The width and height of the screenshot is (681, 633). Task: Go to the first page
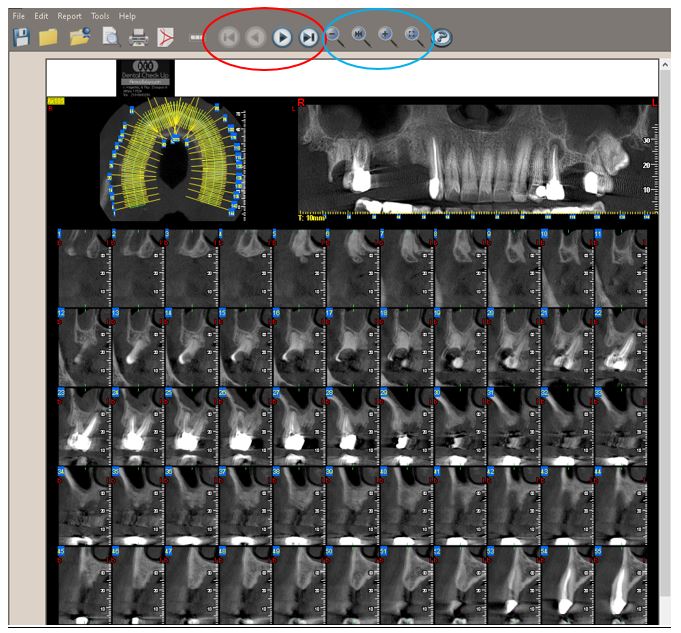(229, 38)
